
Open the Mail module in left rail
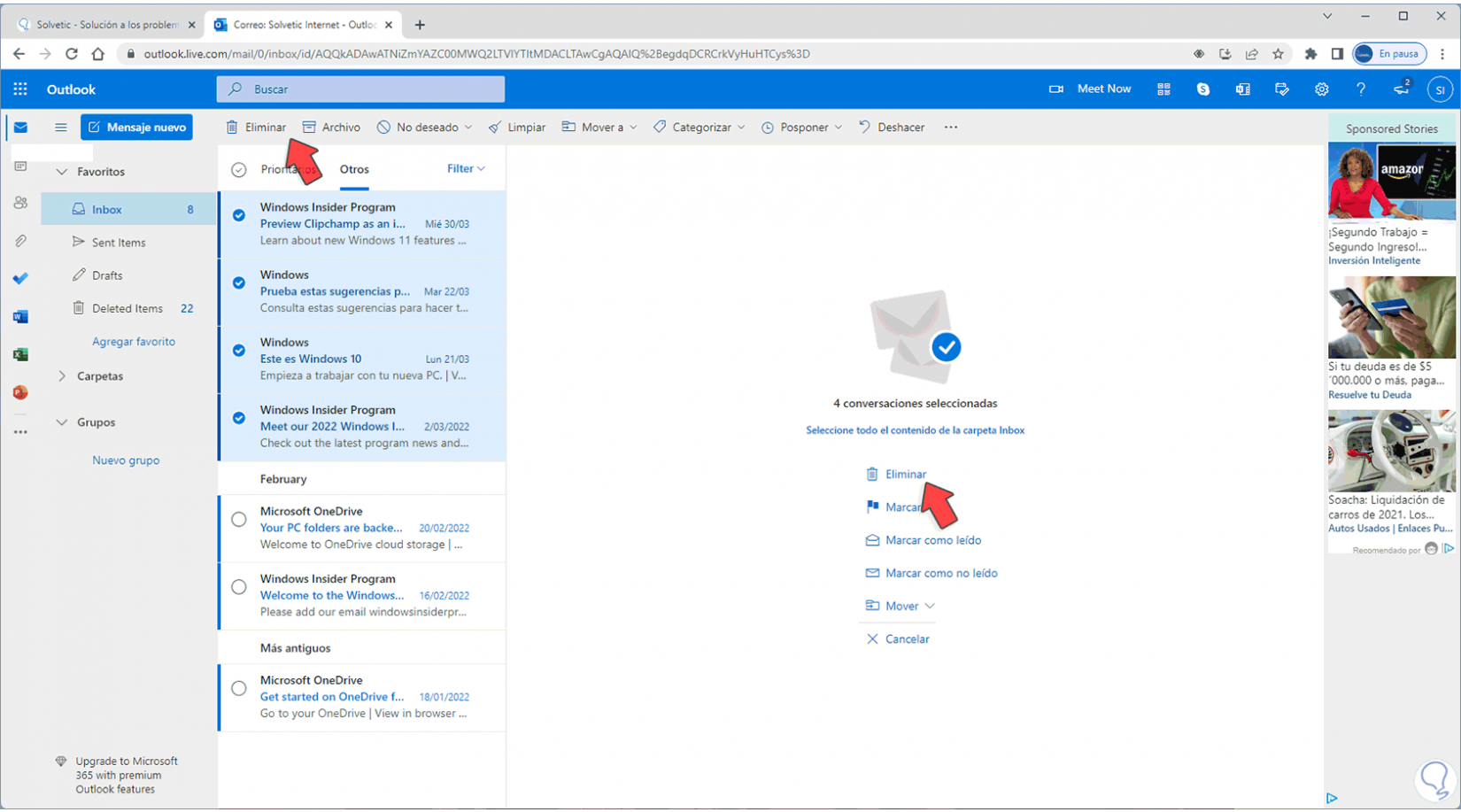(x=20, y=128)
